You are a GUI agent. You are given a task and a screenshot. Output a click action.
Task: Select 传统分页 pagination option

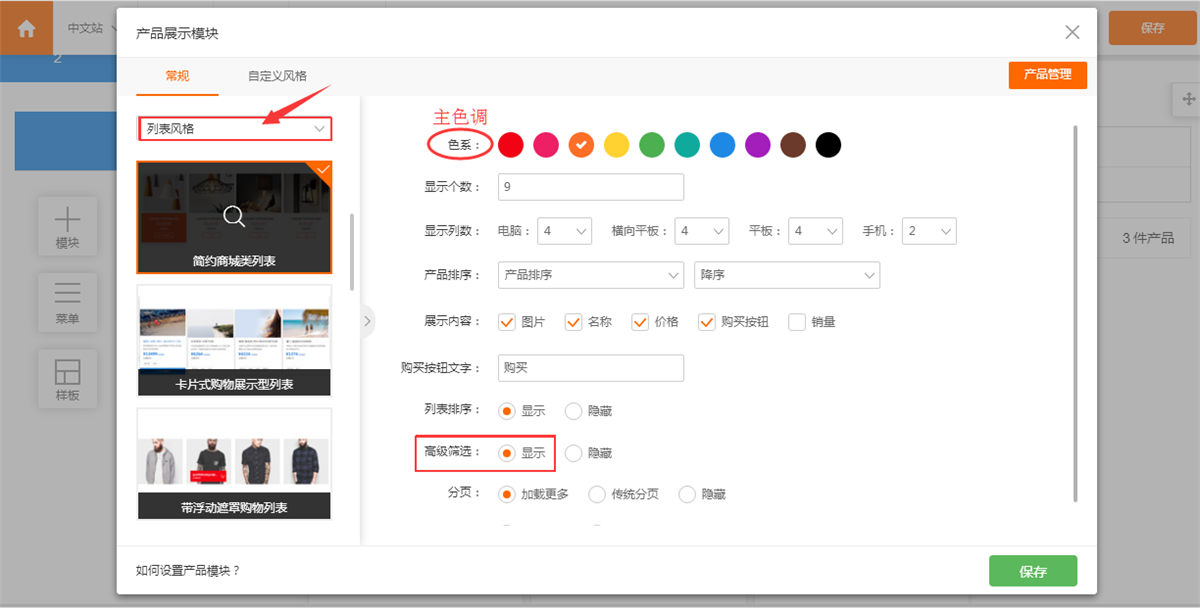tap(597, 494)
